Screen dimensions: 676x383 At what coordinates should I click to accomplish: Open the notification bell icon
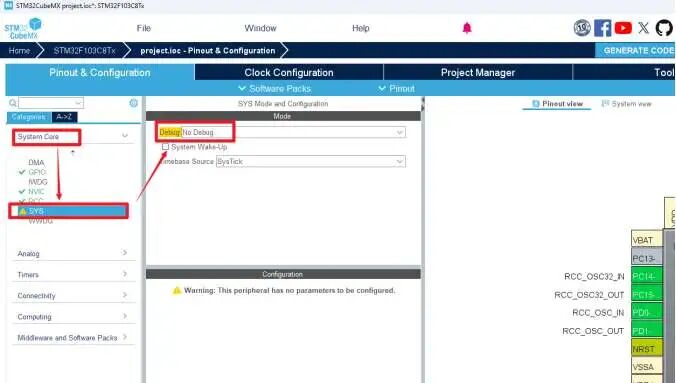click(x=467, y=28)
